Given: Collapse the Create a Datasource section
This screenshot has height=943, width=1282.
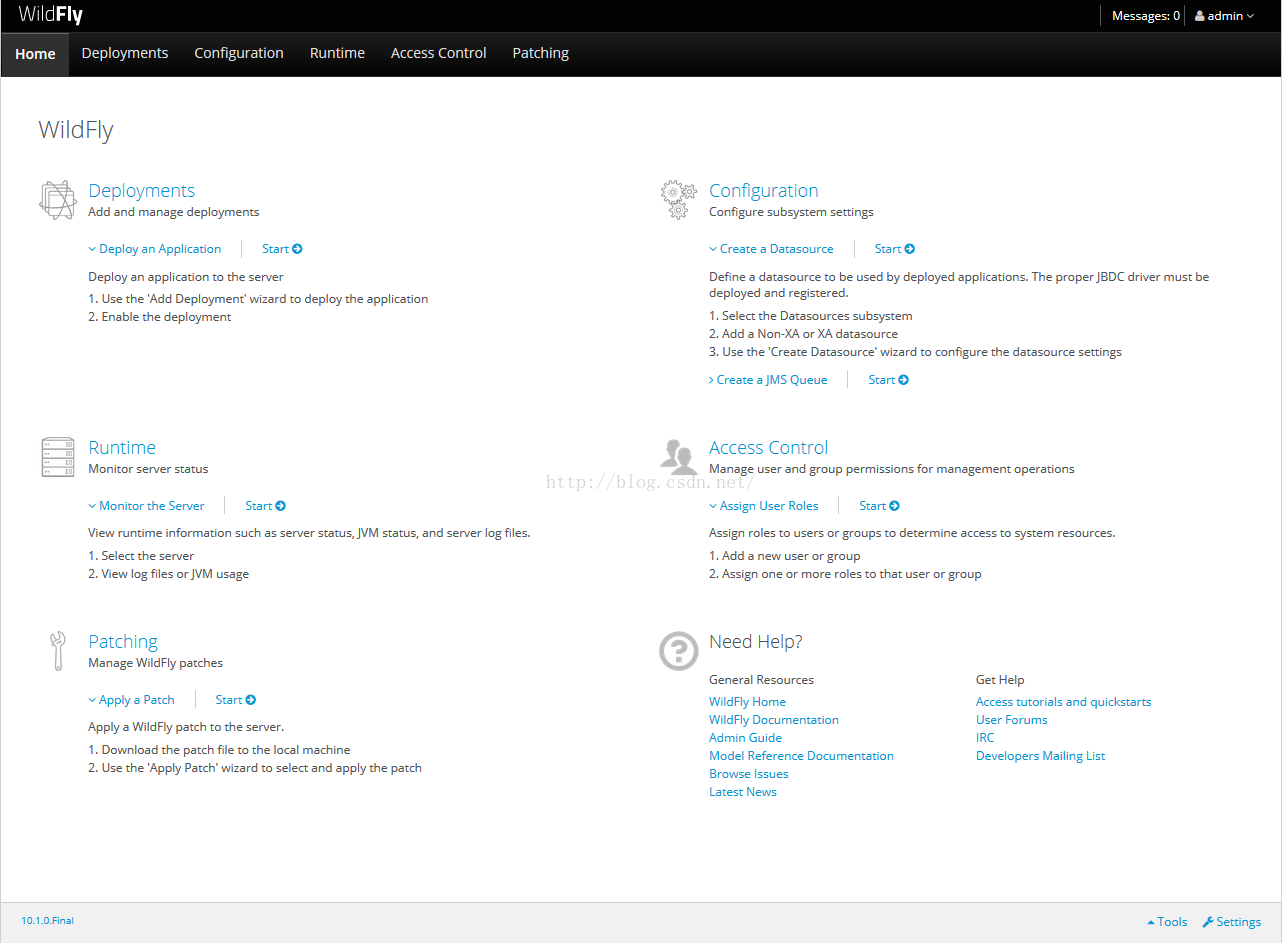Looking at the screenshot, I should (x=771, y=249).
